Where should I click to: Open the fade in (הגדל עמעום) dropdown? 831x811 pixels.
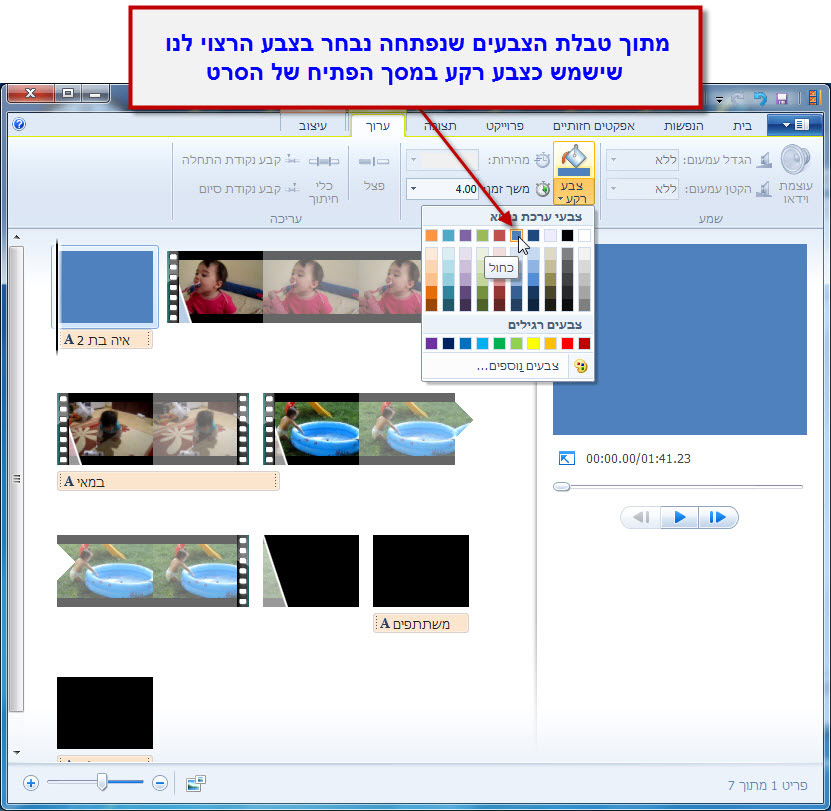[614, 160]
